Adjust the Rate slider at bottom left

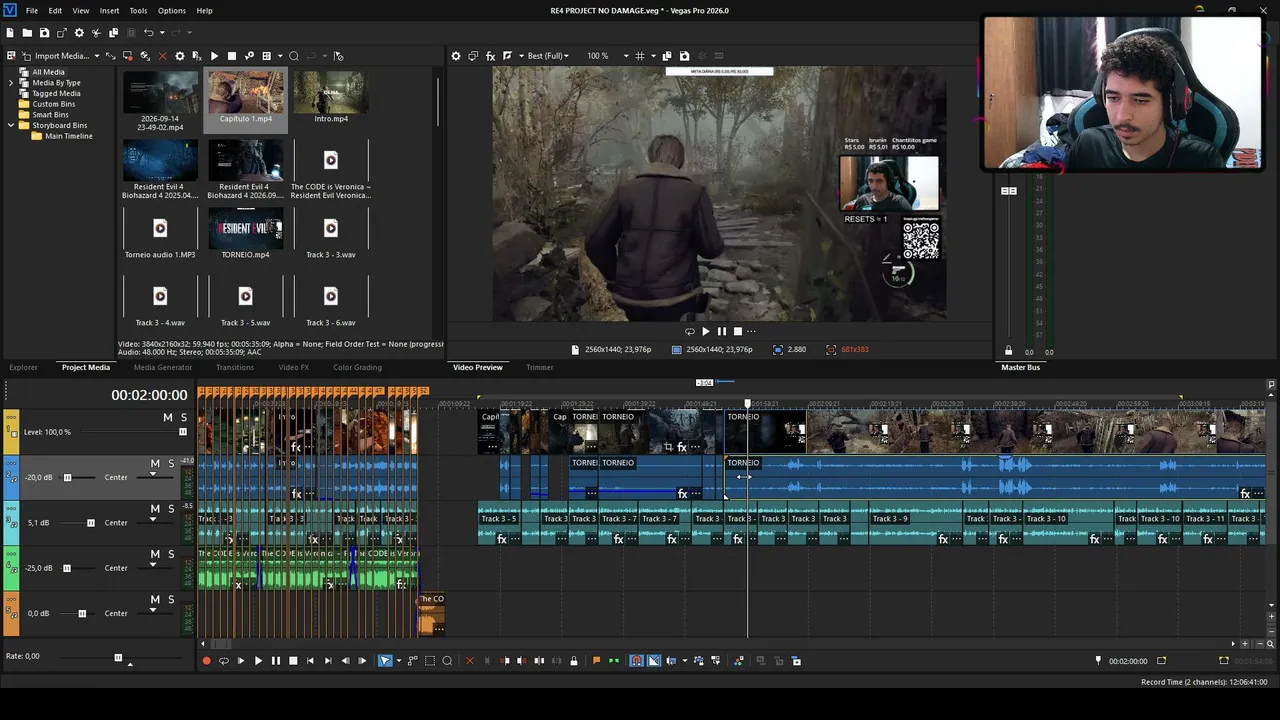click(118, 657)
